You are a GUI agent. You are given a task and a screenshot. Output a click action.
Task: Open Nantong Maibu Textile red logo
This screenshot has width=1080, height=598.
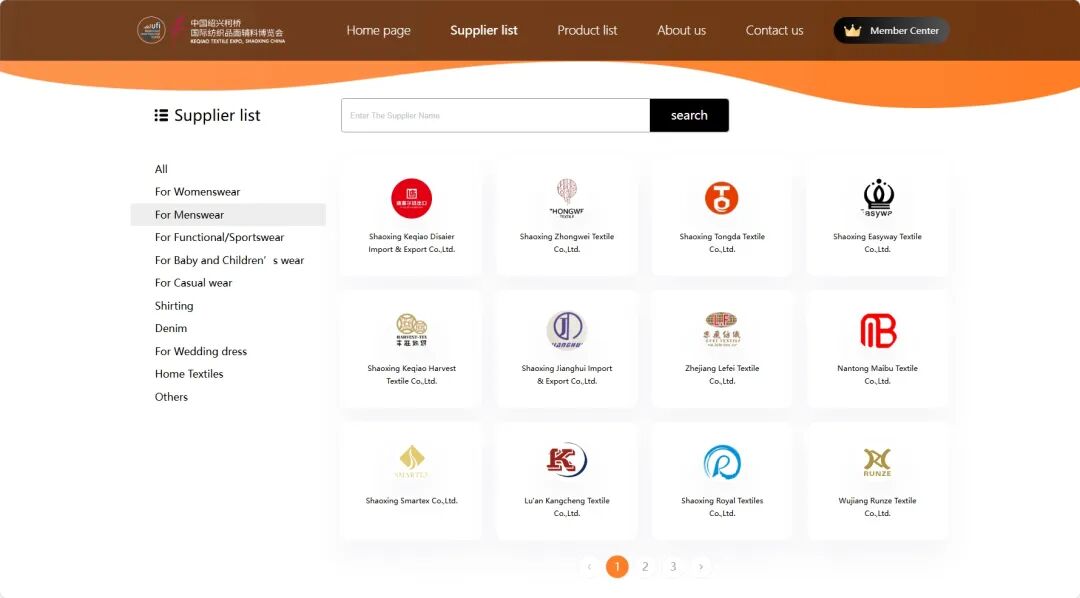(x=878, y=330)
